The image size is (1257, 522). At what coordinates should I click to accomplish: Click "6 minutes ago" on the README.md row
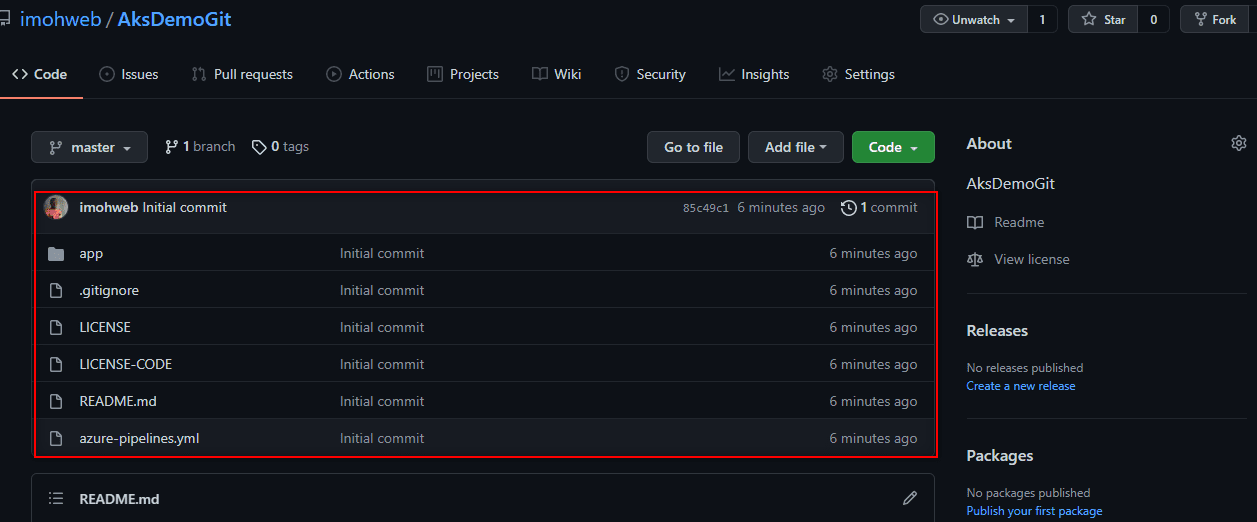873,401
